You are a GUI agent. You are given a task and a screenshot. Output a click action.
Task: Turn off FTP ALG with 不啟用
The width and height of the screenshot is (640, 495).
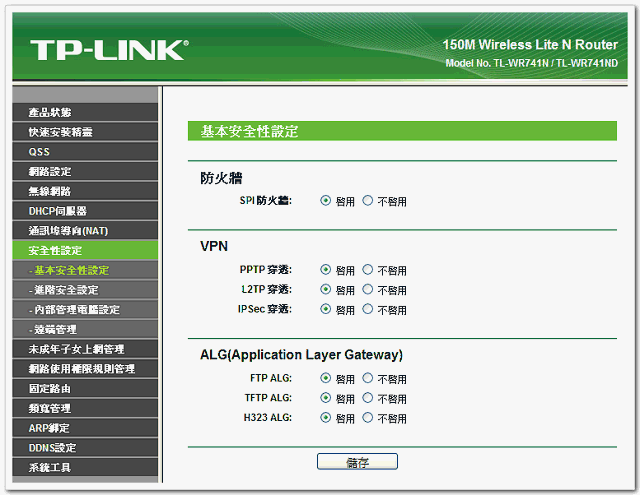coord(368,379)
